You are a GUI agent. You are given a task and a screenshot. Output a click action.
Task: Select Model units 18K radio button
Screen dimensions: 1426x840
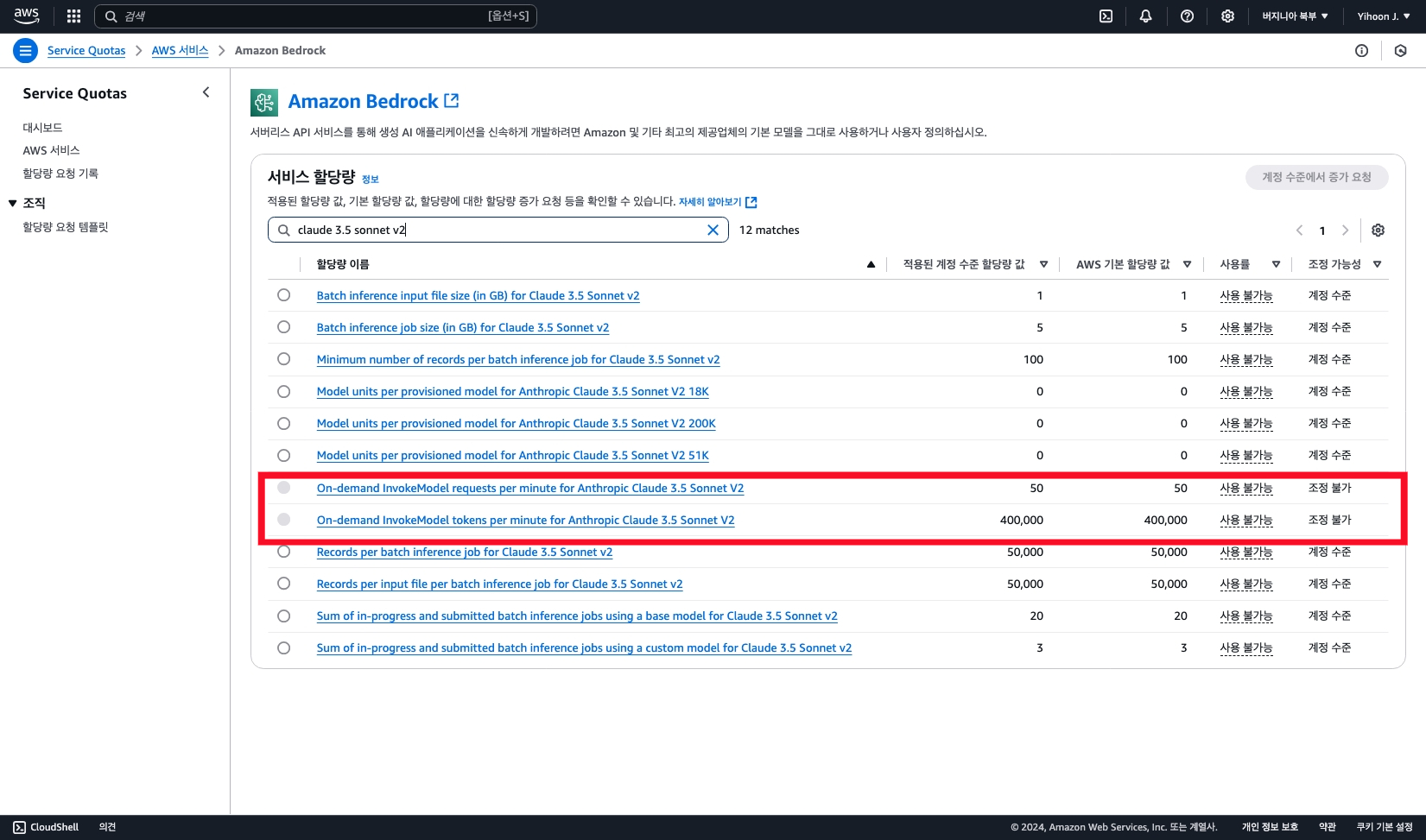pos(283,391)
